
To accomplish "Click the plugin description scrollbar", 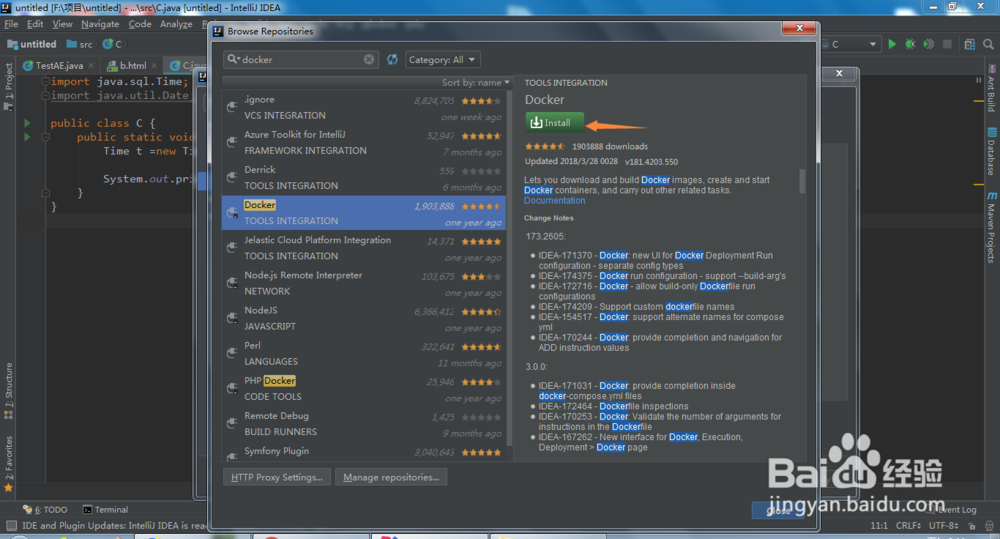I will (802, 181).
